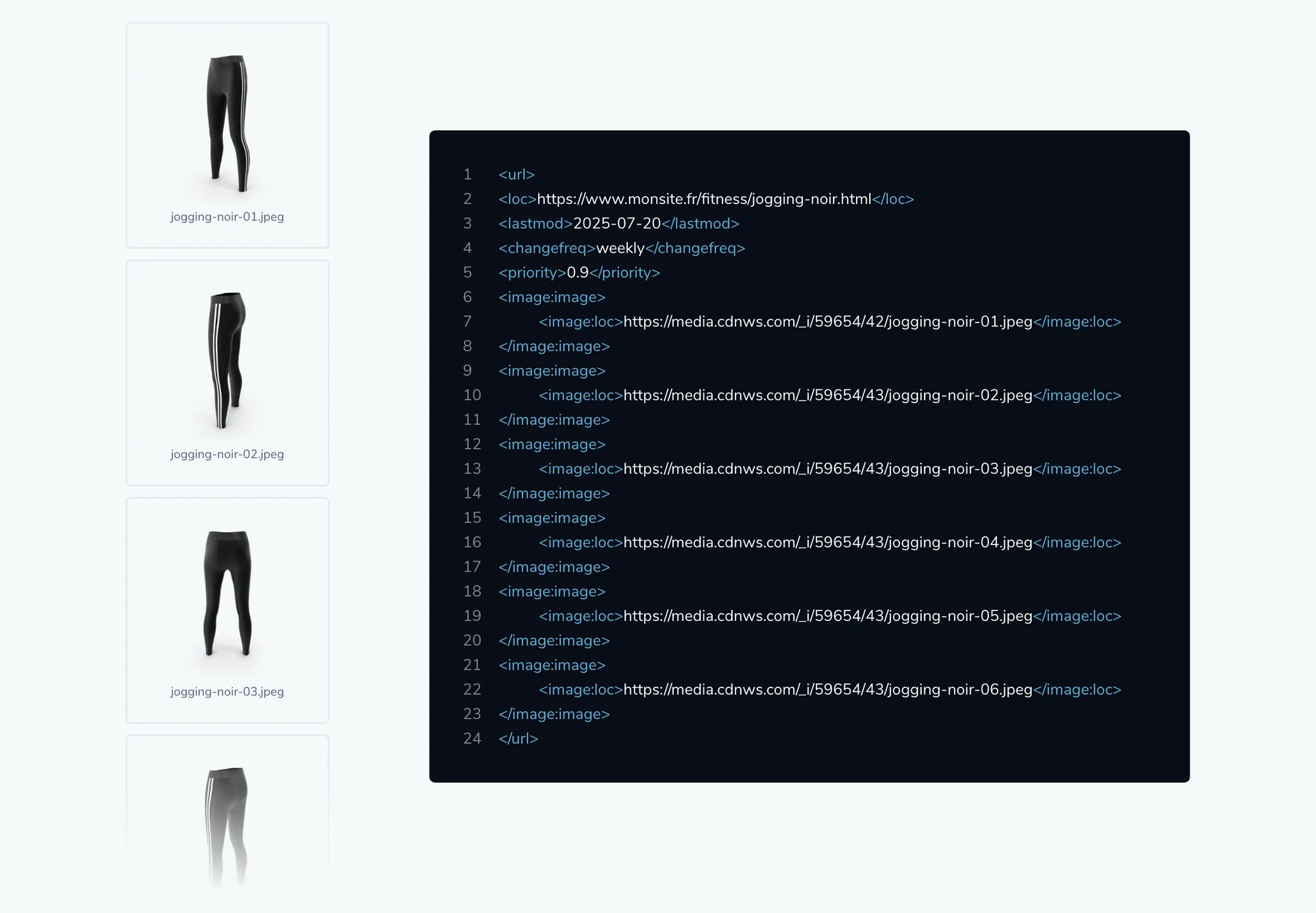Screen dimensions: 1316x913
Task: Click line number 13 in the gutter
Action: coord(472,469)
